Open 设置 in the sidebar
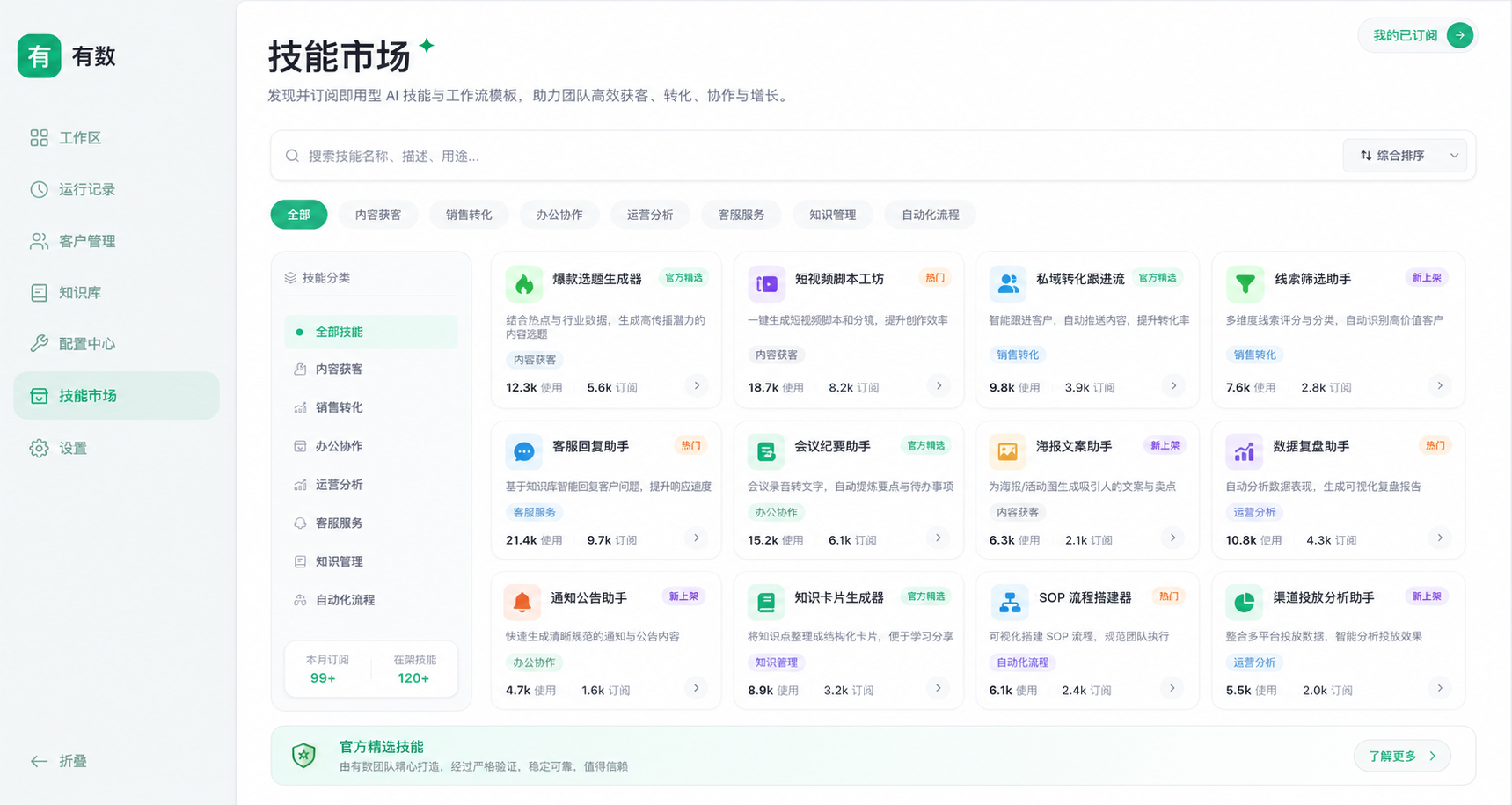This screenshot has width=1512, height=805. (117, 448)
